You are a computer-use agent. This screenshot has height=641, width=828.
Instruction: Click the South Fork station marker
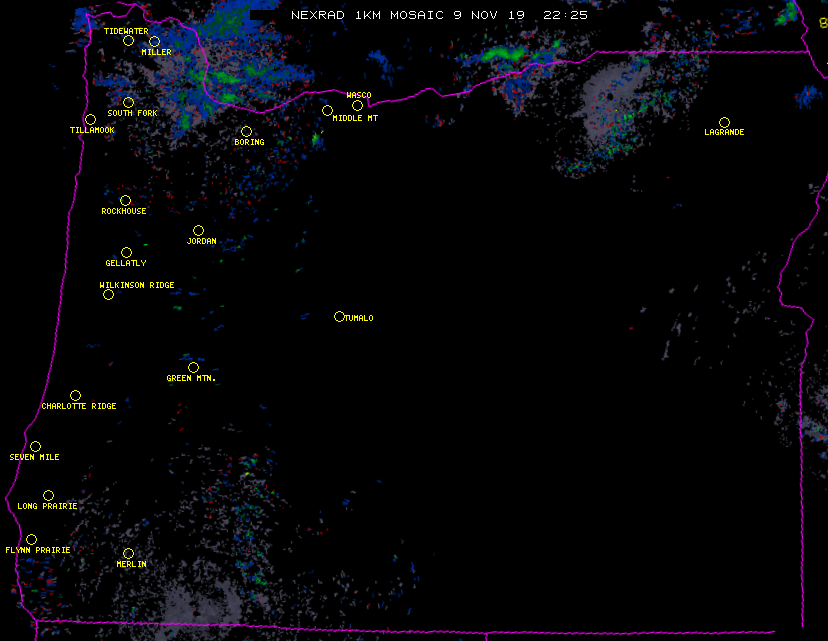(128, 102)
